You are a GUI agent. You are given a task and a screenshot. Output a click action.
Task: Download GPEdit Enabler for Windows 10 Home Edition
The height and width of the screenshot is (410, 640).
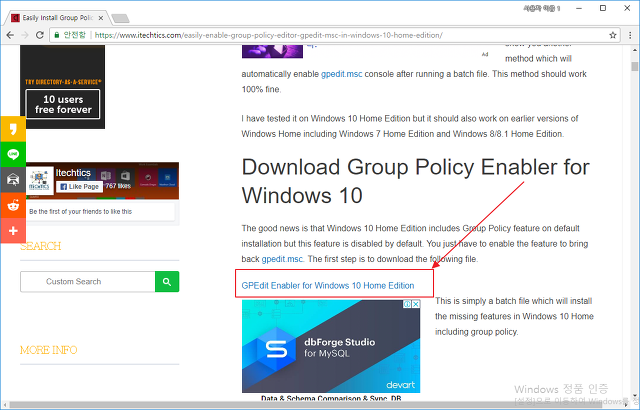pyautogui.click(x=328, y=286)
